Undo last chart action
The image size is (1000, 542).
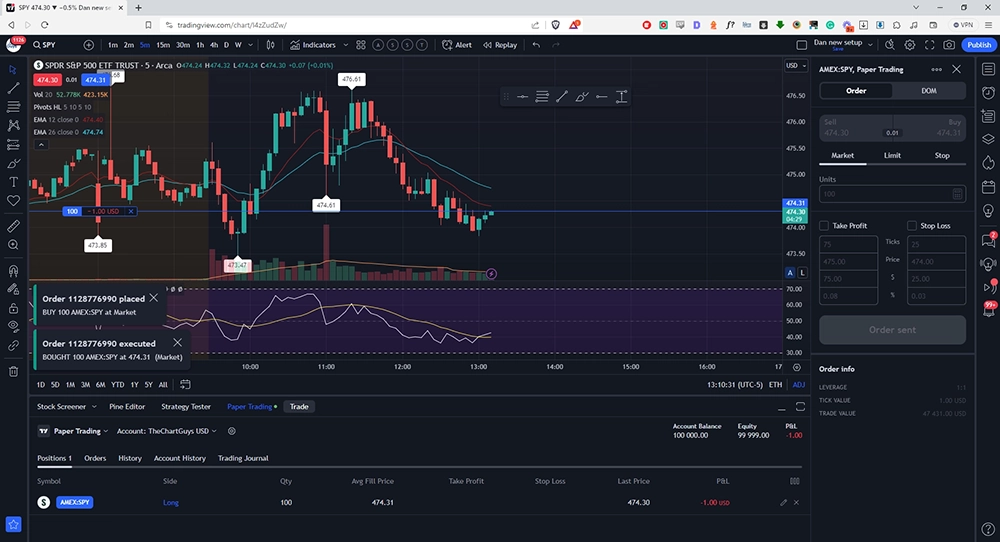click(536, 45)
